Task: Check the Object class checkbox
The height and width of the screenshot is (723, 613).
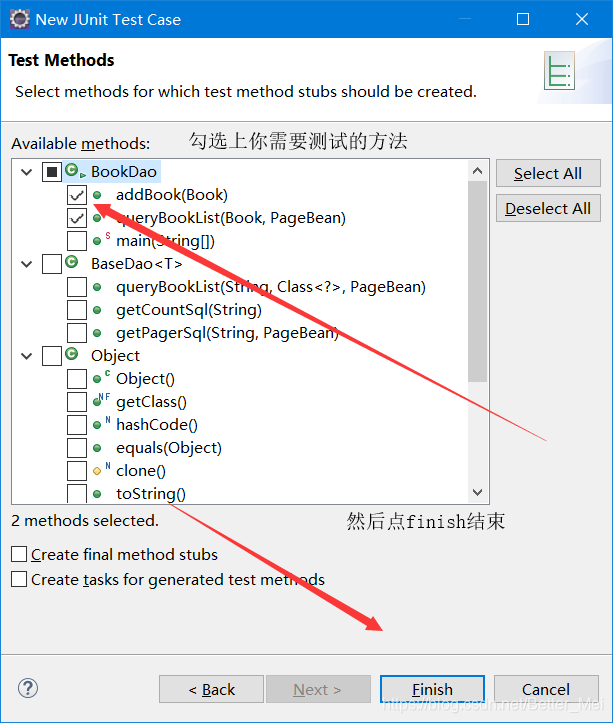Action: pos(52,356)
